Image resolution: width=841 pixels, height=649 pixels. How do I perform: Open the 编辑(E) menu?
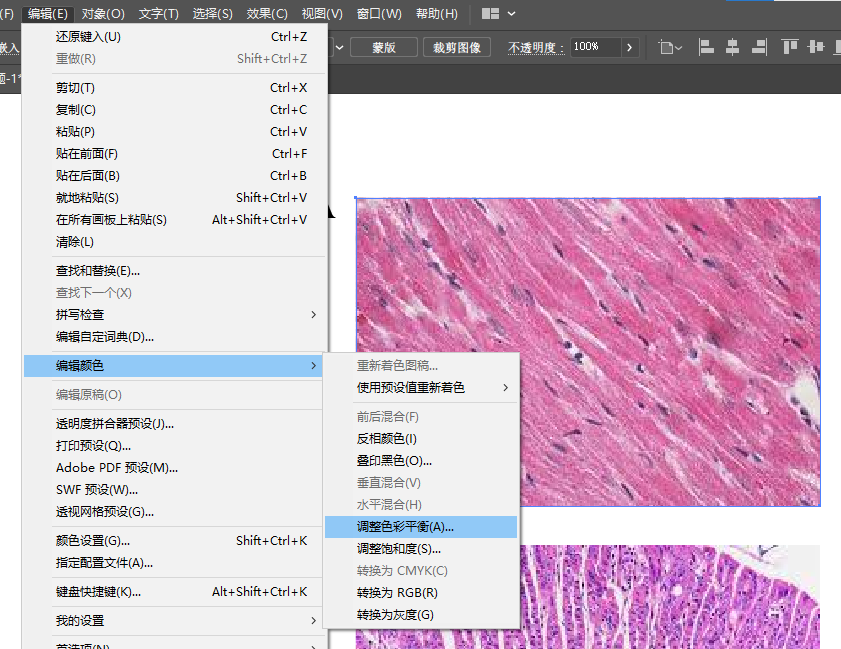click(x=48, y=13)
